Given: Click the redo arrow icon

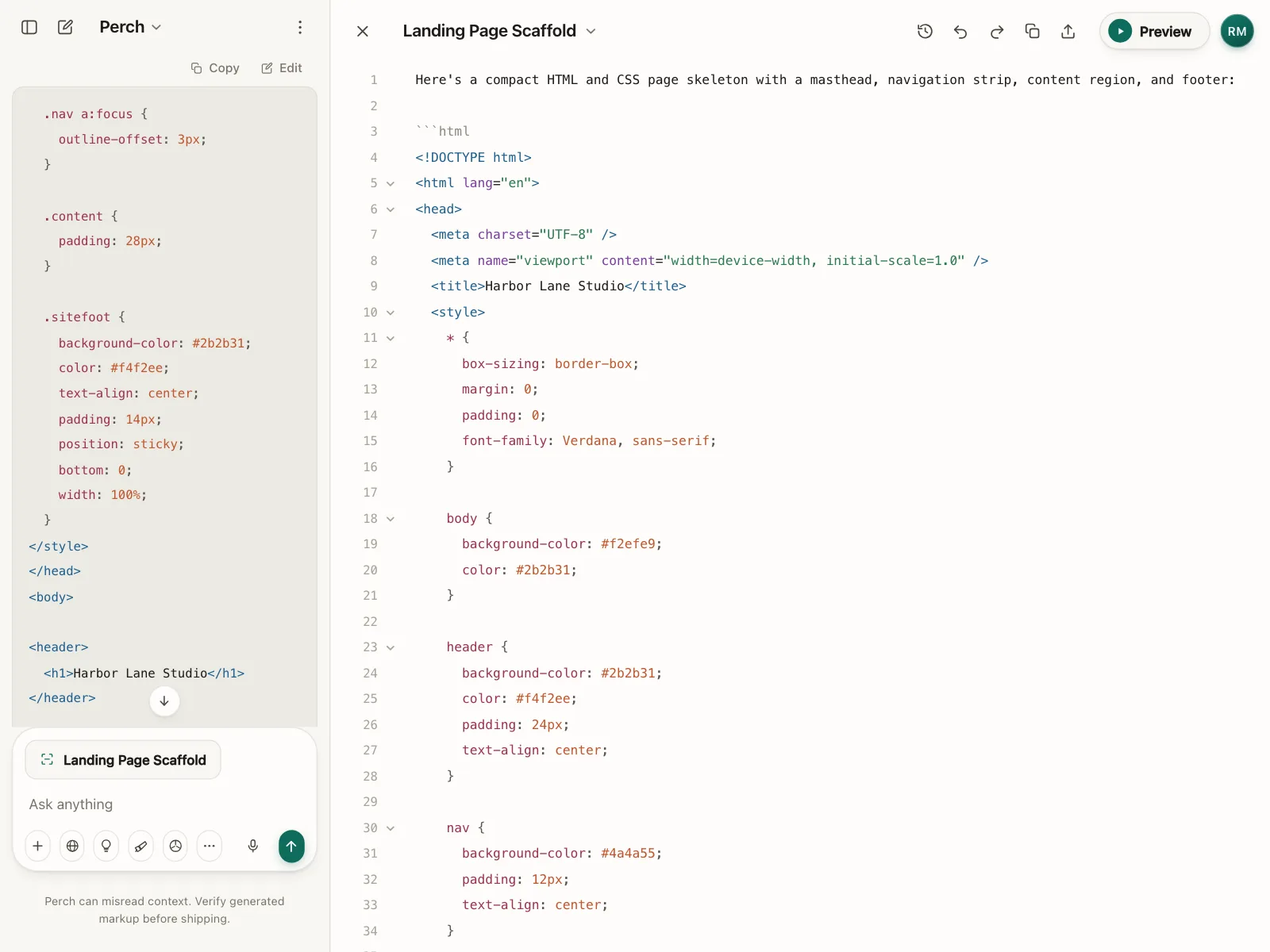Looking at the screenshot, I should point(997,31).
